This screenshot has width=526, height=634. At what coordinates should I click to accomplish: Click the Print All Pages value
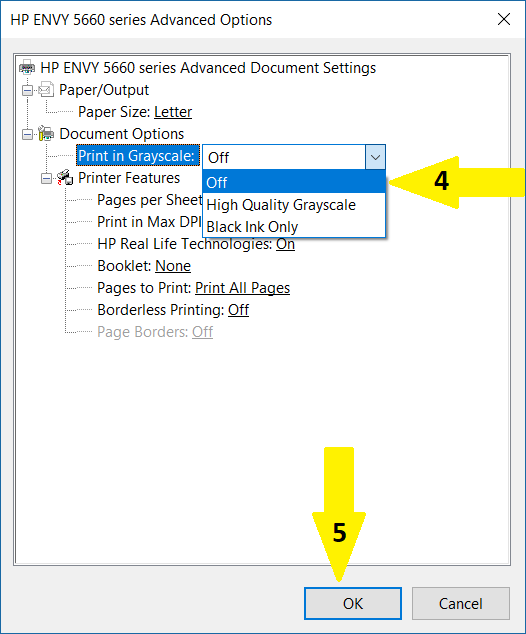tap(243, 288)
